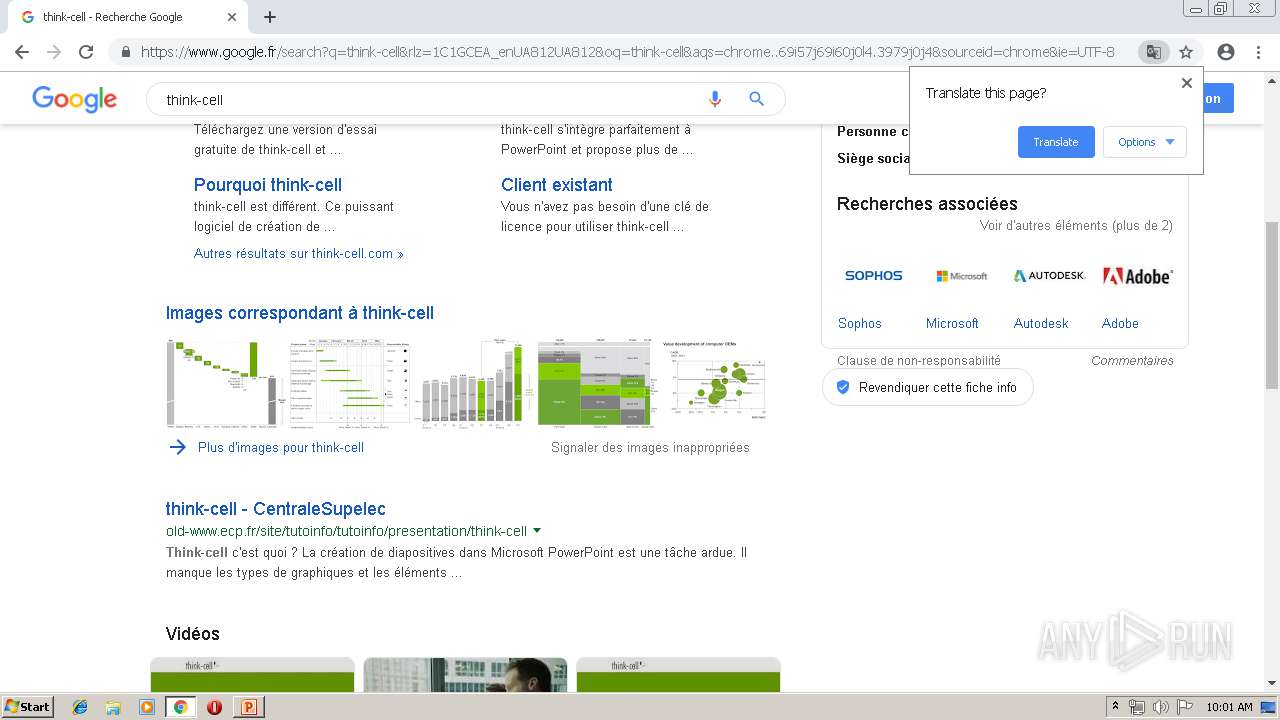Viewport: 1280px width, 720px height.
Task: Click the site lock icon in address bar
Action: click(x=125, y=52)
